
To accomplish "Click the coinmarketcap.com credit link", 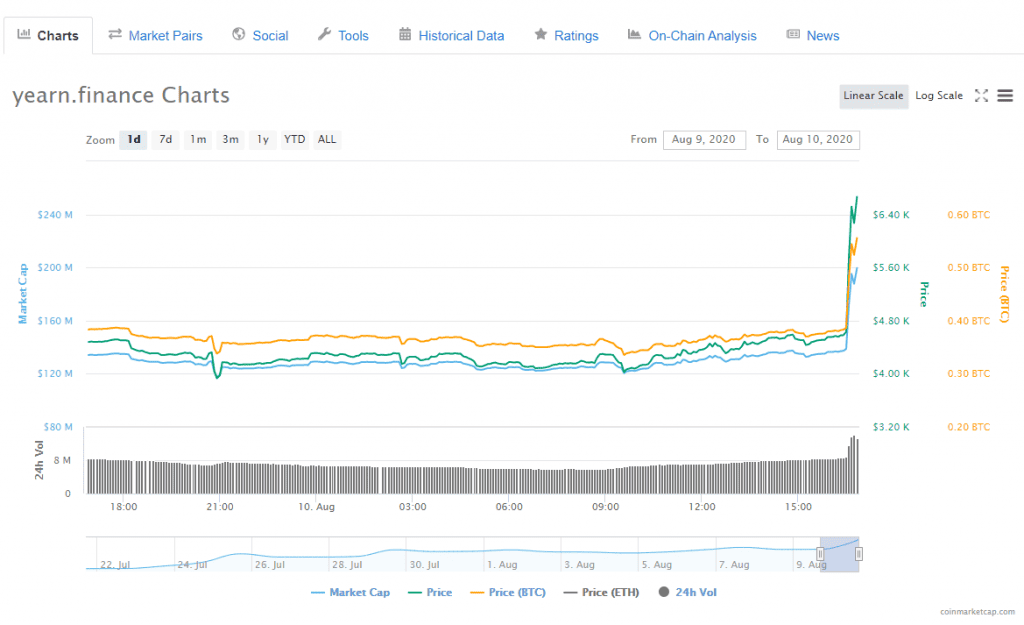I will coord(978,612).
